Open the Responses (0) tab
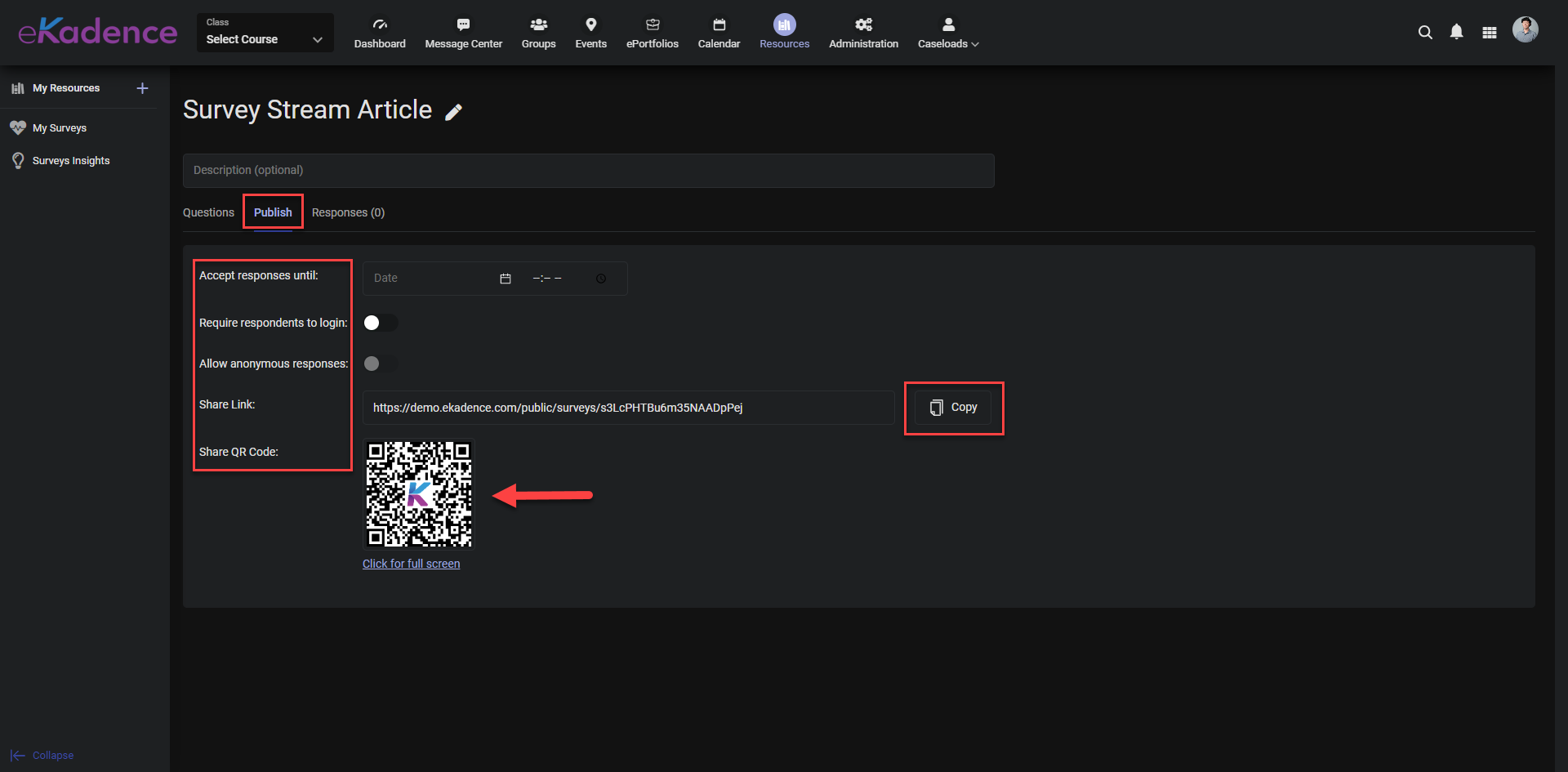 [348, 212]
